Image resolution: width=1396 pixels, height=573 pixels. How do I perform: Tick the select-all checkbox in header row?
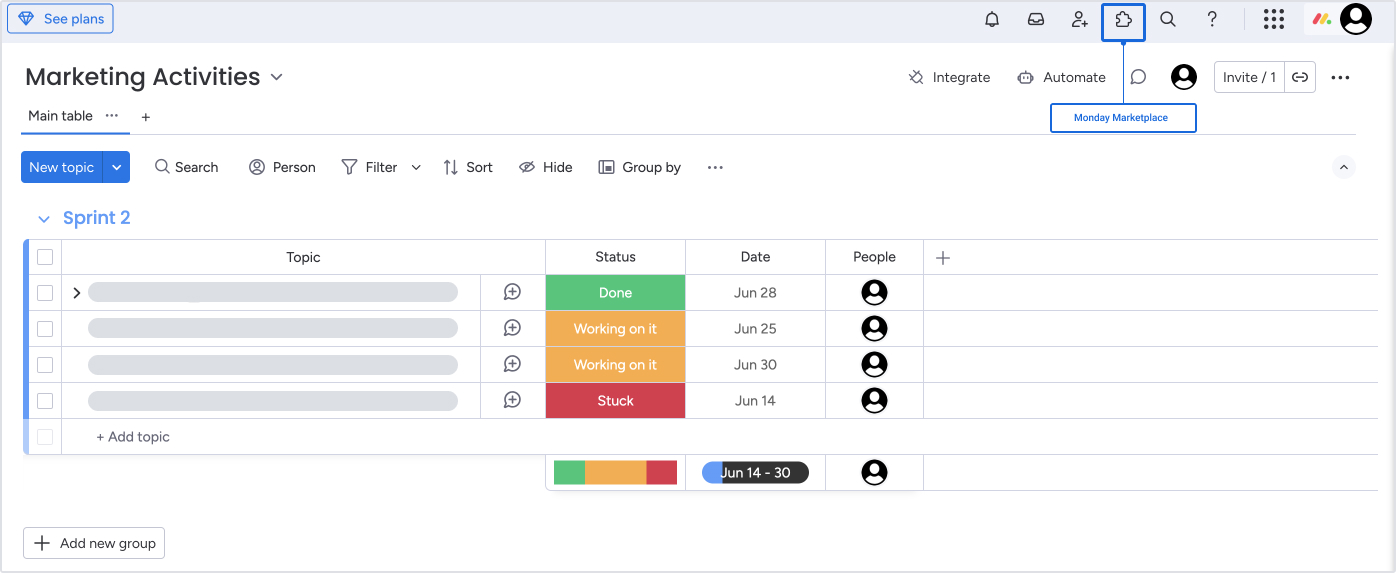click(x=45, y=257)
